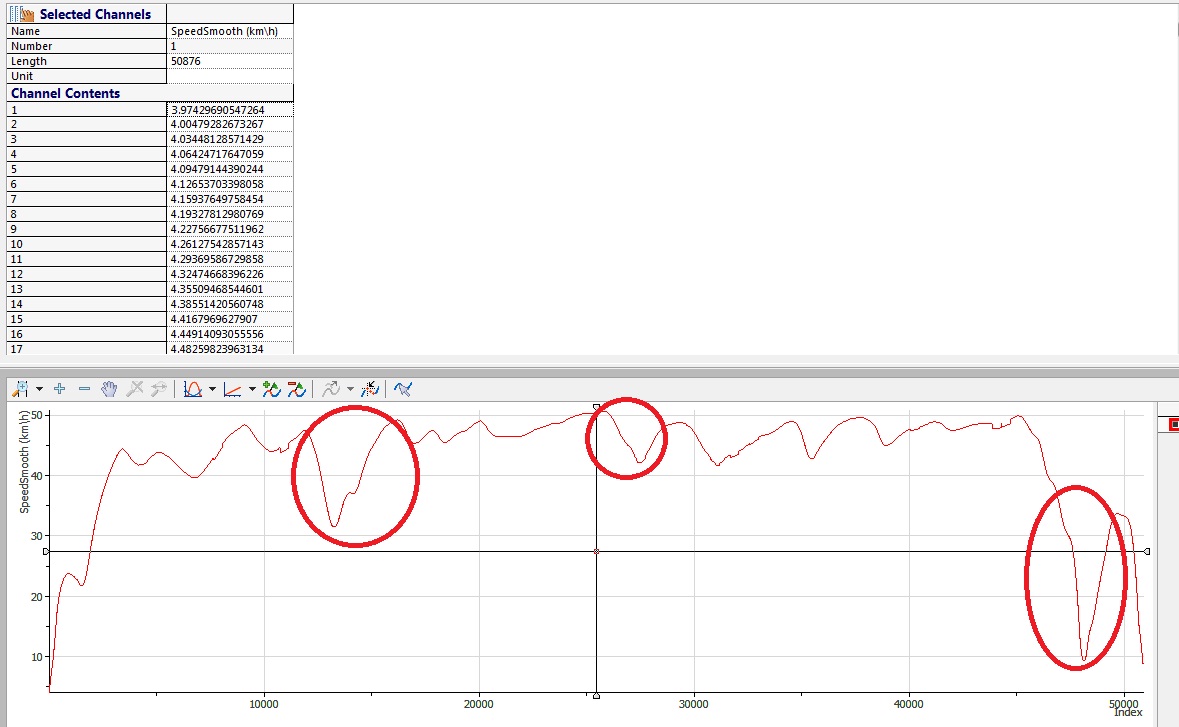1179x727 pixels.
Task: Expand the curve display type dropdown
Action: coord(212,389)
